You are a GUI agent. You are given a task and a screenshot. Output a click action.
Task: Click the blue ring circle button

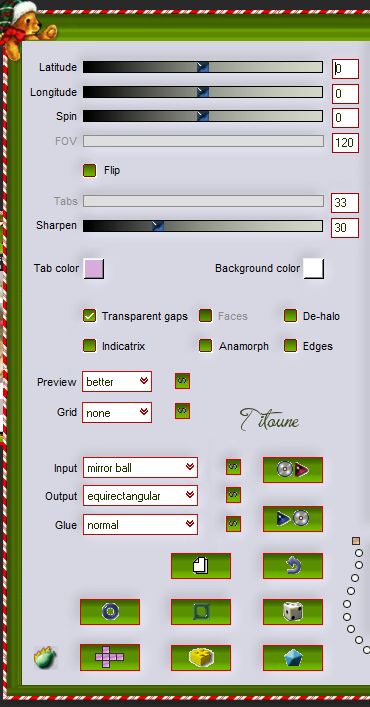(x=110, y=612)
